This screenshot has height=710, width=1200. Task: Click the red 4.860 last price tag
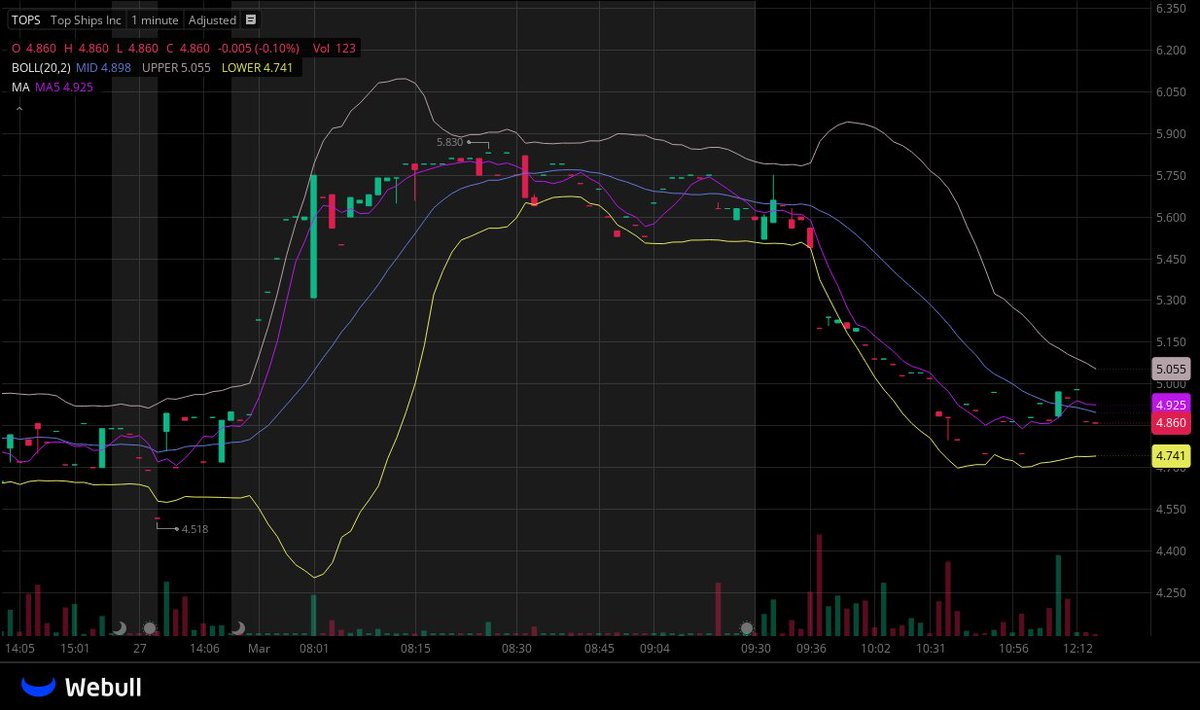pos(1170,423)
